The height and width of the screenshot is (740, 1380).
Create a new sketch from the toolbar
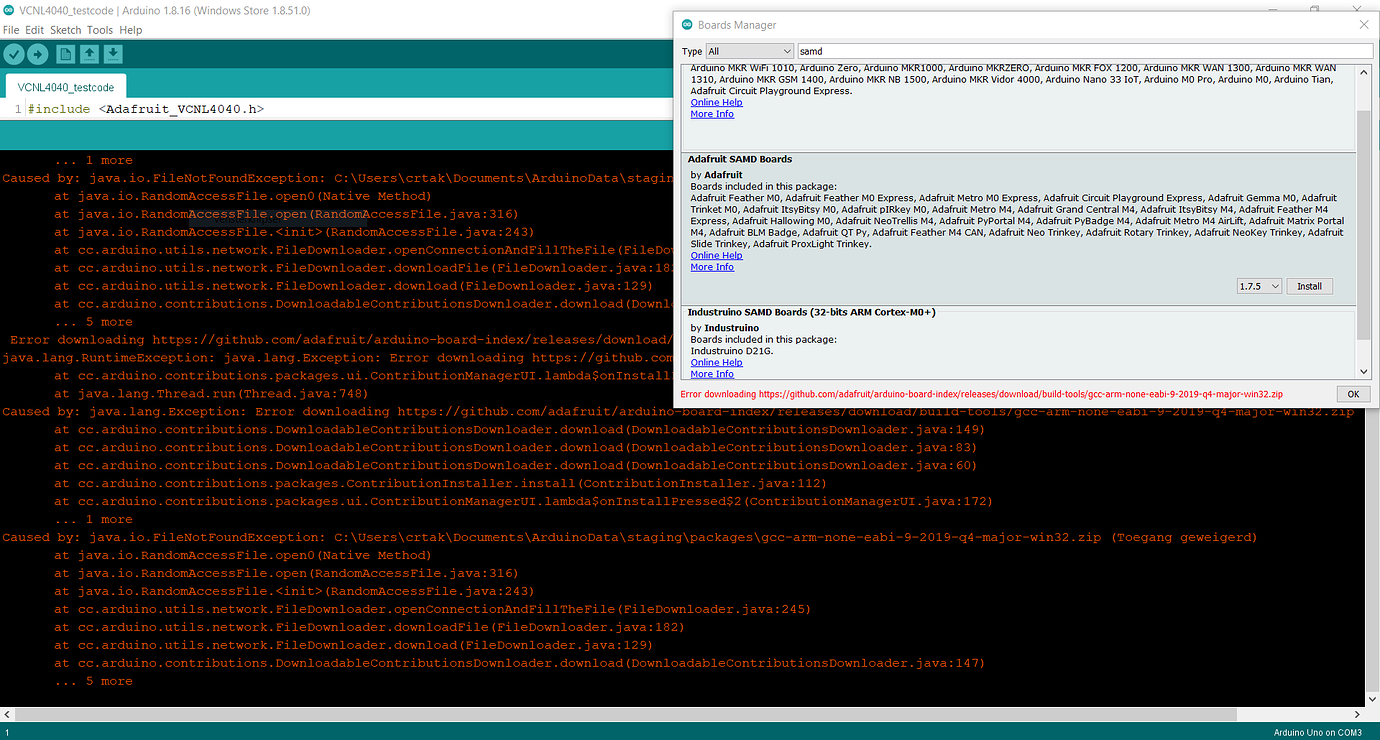pyautogui.click(x=64, y=53)
